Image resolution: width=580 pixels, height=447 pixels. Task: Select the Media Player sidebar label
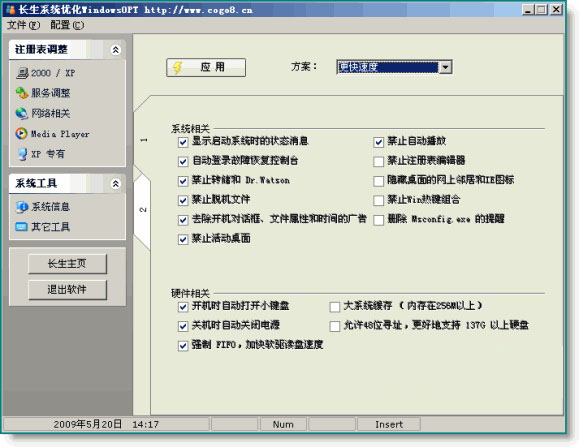tap(60, 134)
